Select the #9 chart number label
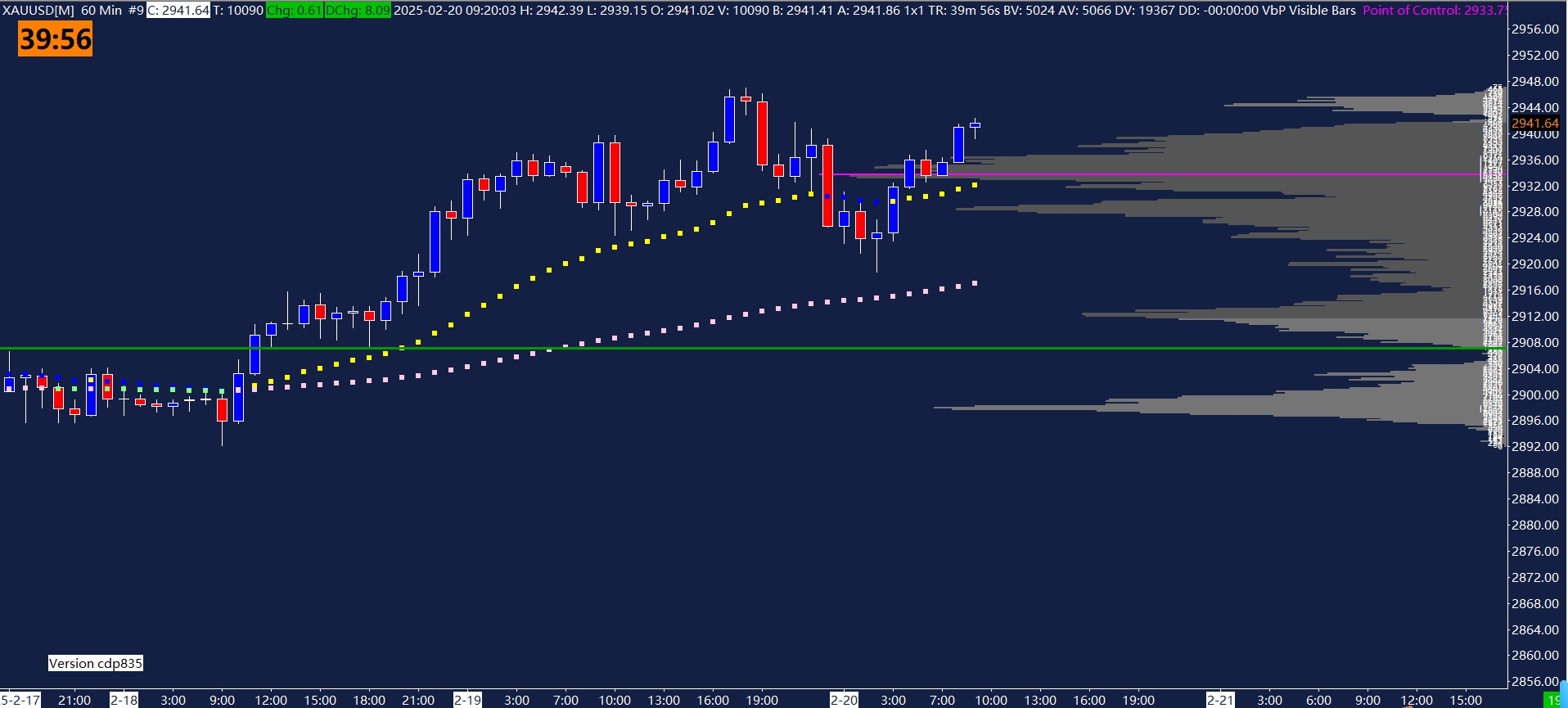The width and height of the screenshot is (1568, 708). pyautogui.click(x=136, y=11)
